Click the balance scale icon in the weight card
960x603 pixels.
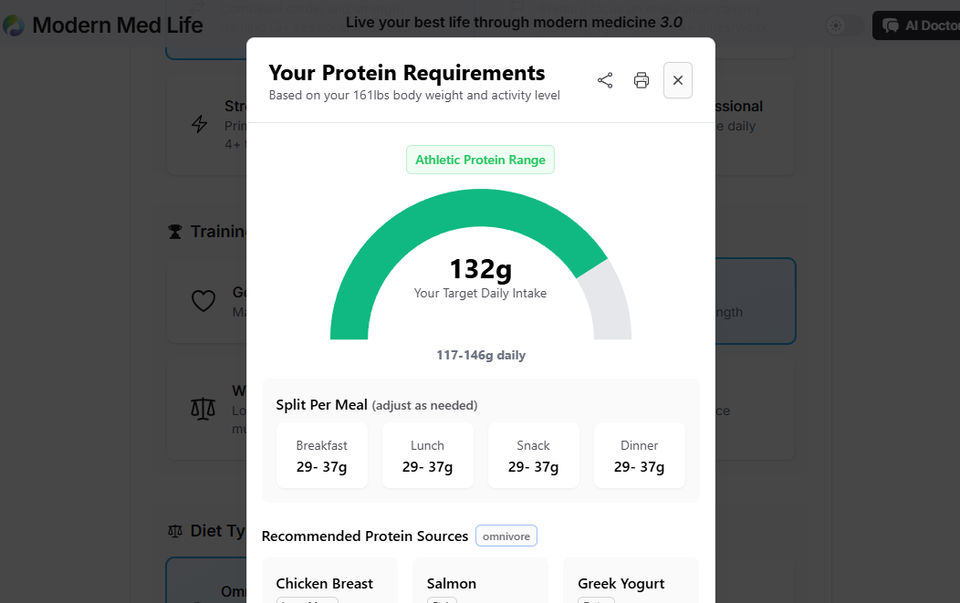(203, 408)
